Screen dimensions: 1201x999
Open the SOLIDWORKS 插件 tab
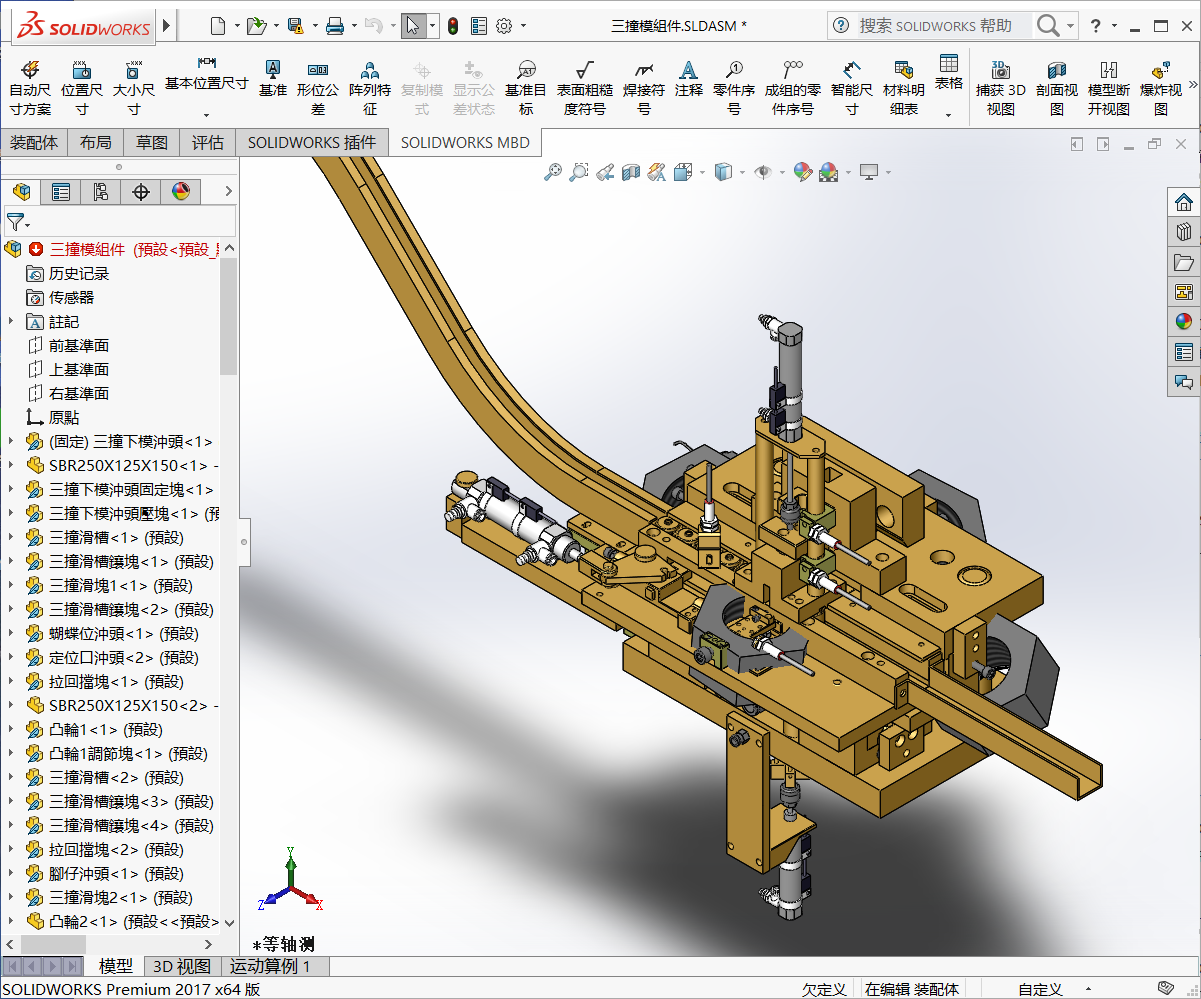tap(312, 143)
